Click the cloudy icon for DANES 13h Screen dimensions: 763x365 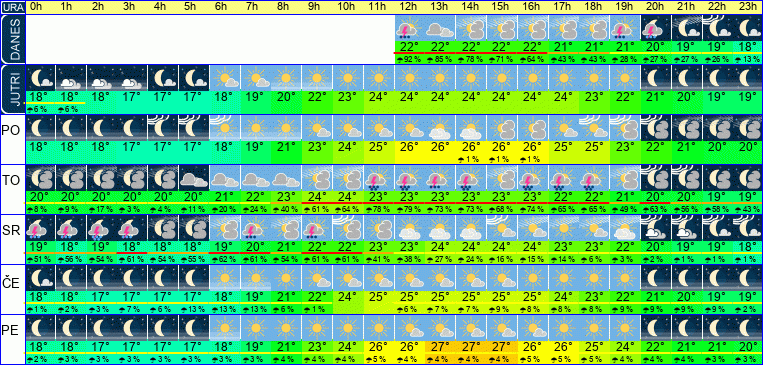pos(439,28)
